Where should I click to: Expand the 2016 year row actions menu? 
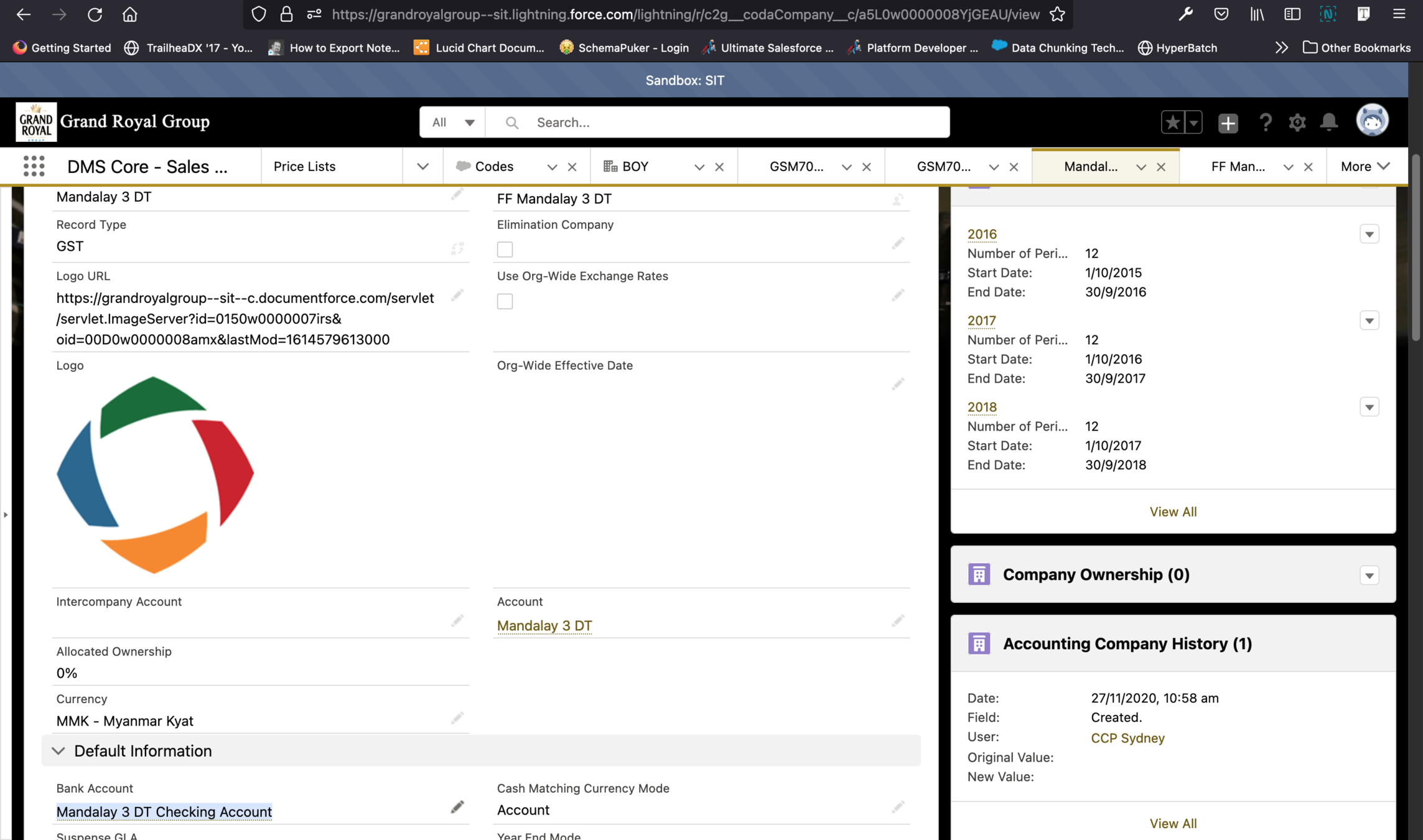pyautogui.click(x=1369, y=235)
